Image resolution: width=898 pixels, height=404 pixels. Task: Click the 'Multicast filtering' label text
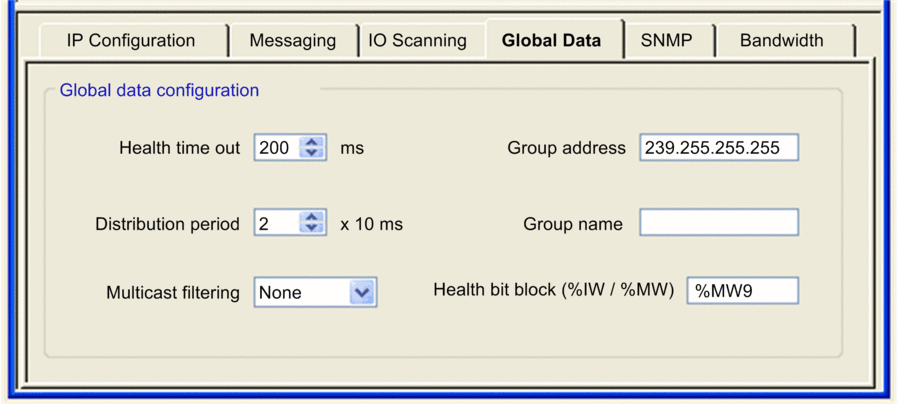pos(173,293)
